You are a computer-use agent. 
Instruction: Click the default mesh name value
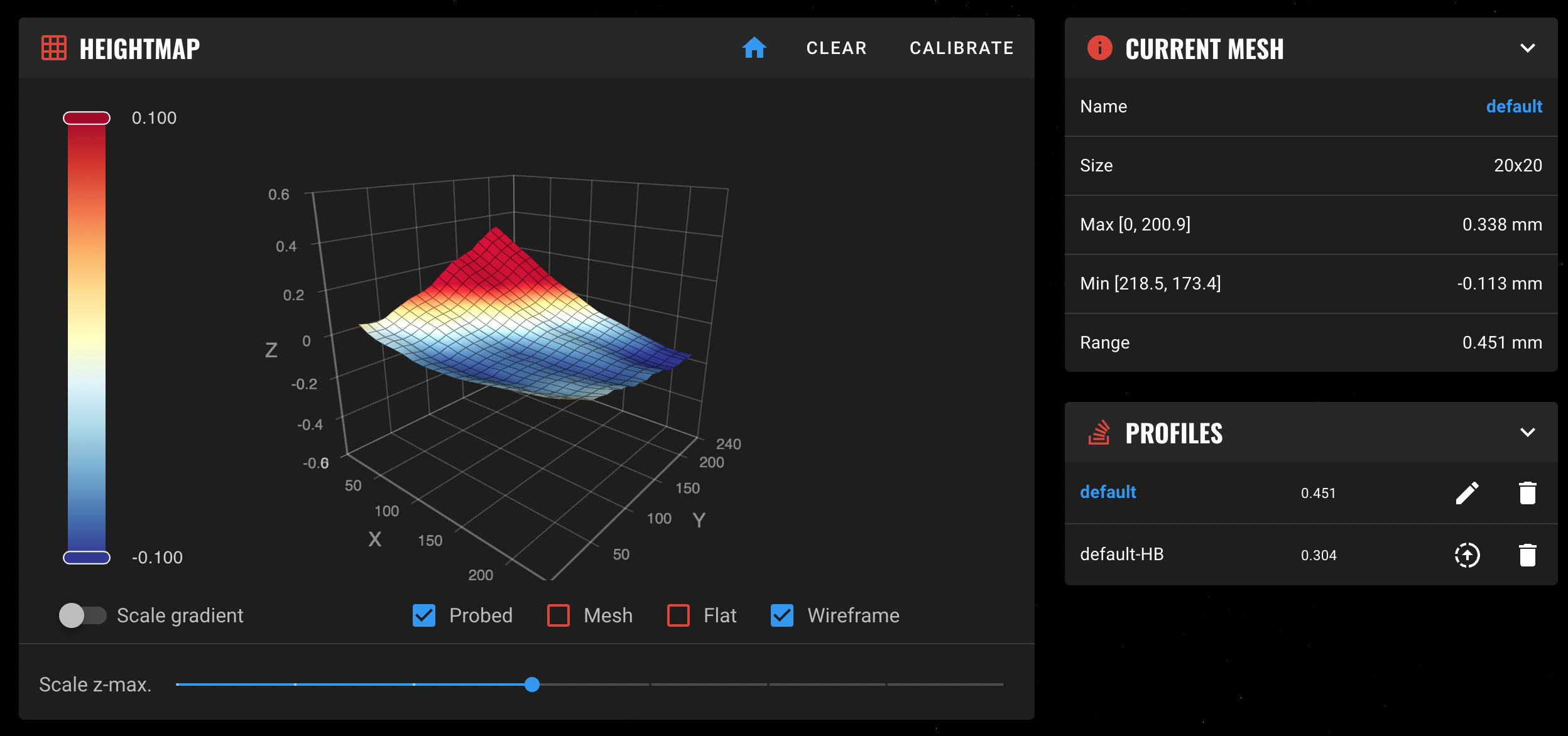click(x=1514, y=106)
